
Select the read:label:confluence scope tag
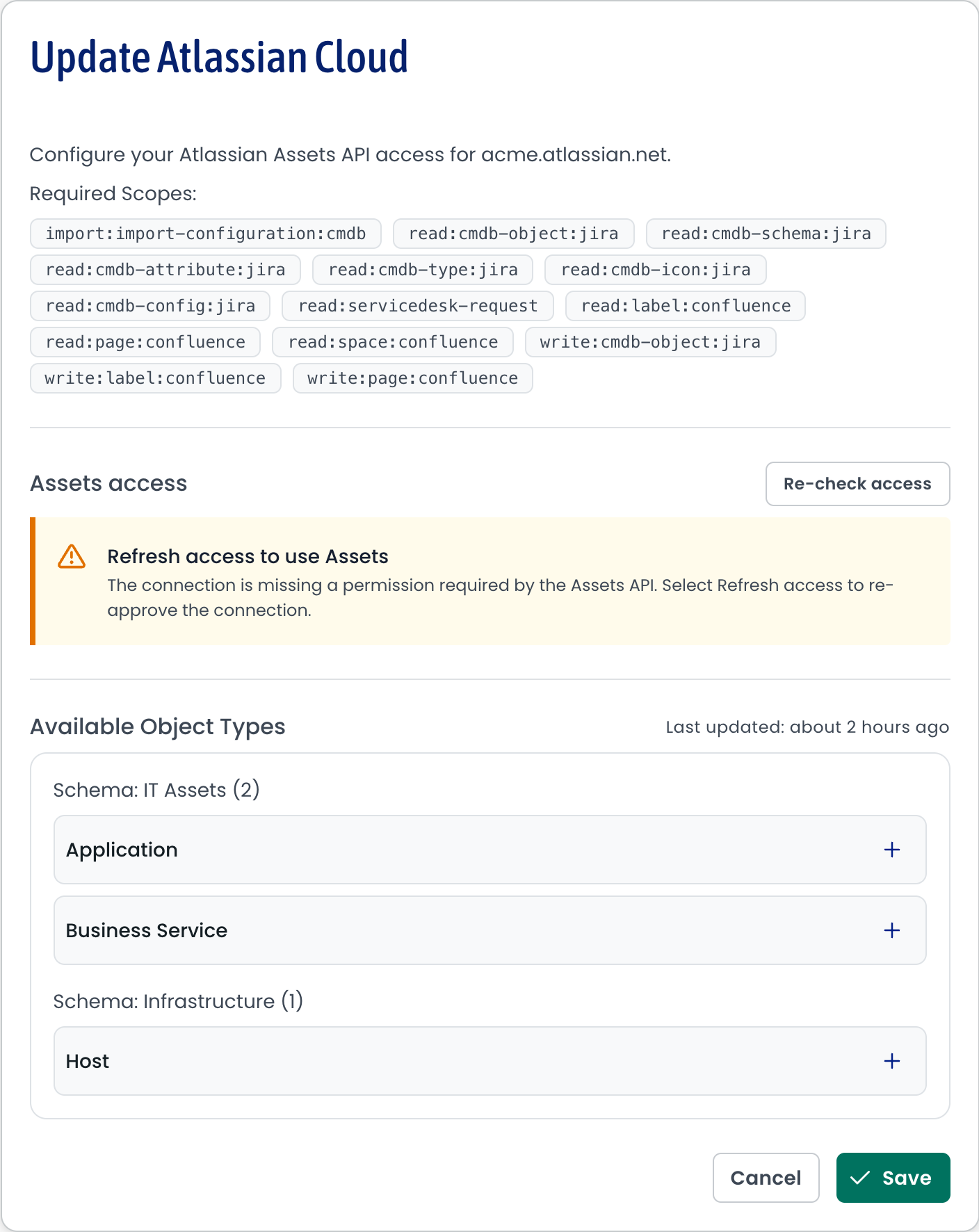coord(686,306)
